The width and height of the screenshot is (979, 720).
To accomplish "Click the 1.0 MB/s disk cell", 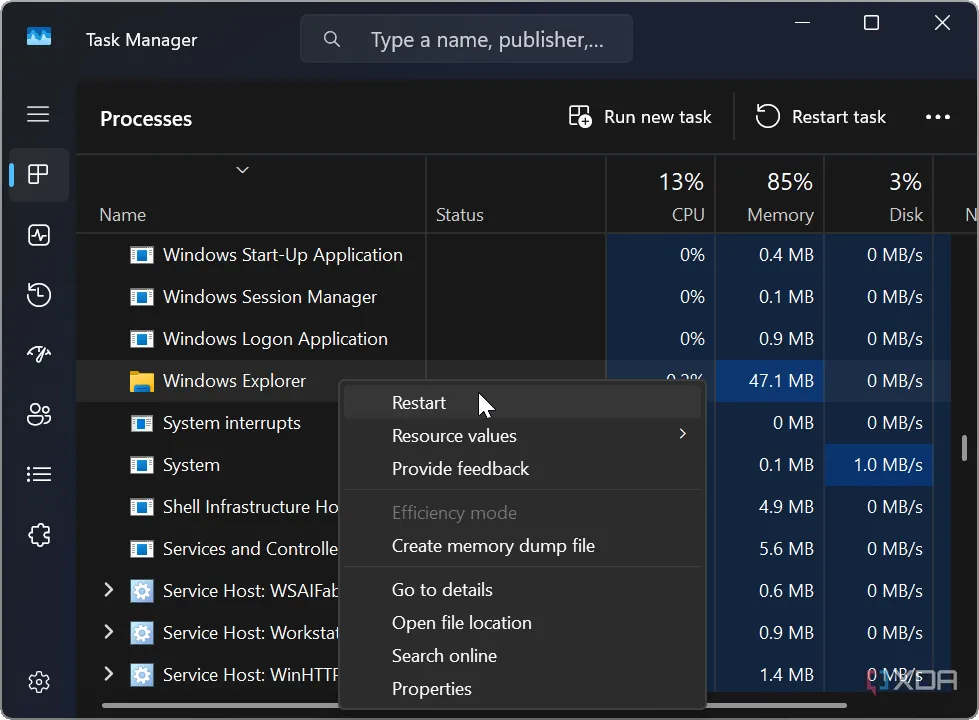I will pos(878,465).
